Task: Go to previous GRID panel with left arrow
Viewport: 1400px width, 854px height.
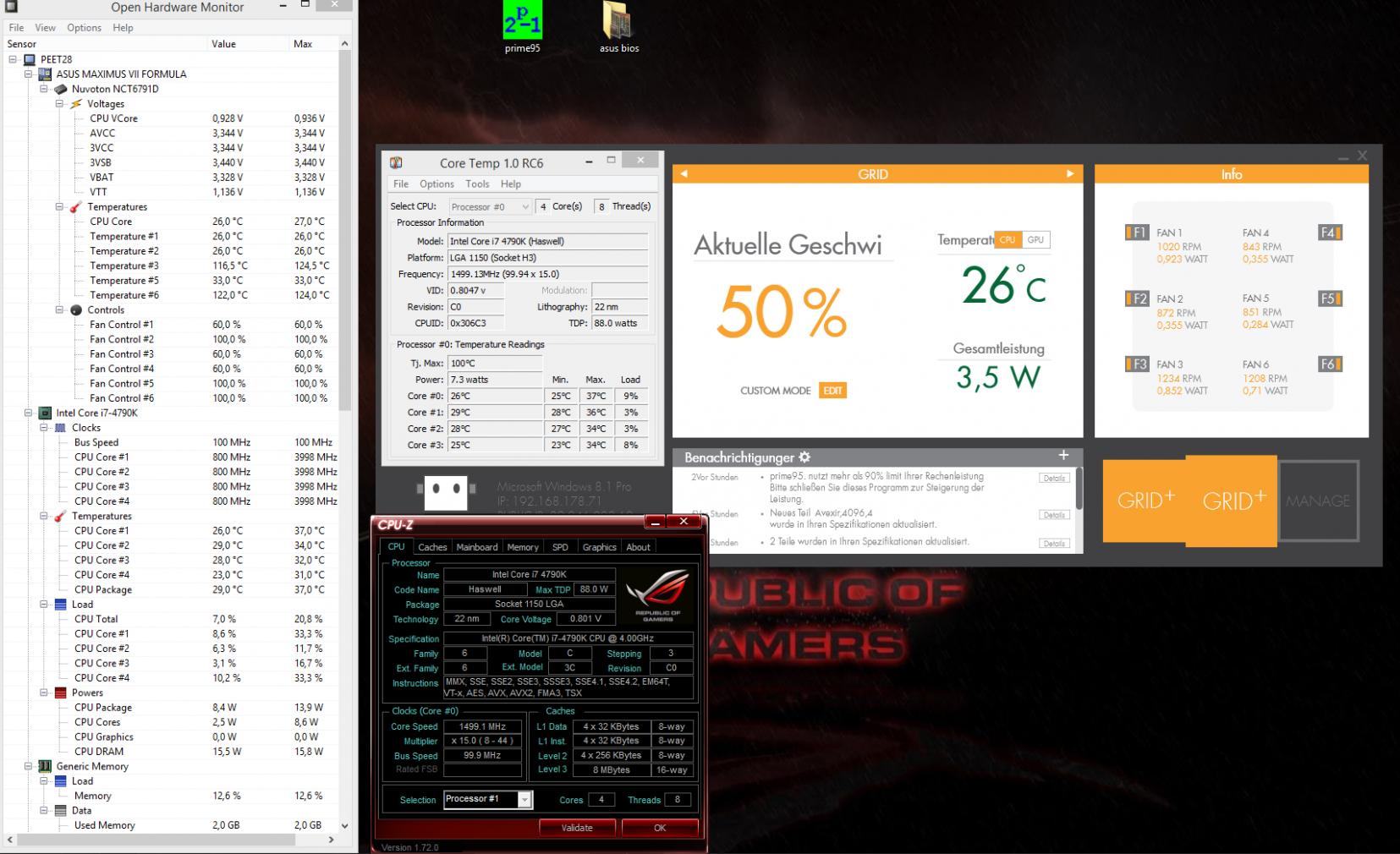Action: click(x=684, y=174)
